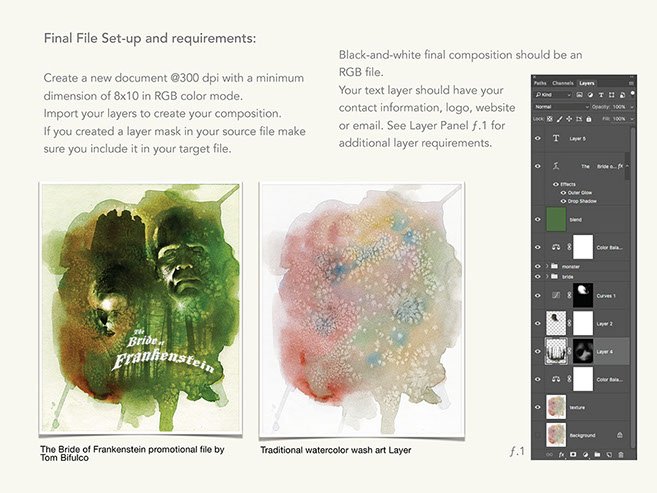The width and height of the screenshot is (657, 493).
Task: Click the delete layer trash icon
Action: (621, 454)
